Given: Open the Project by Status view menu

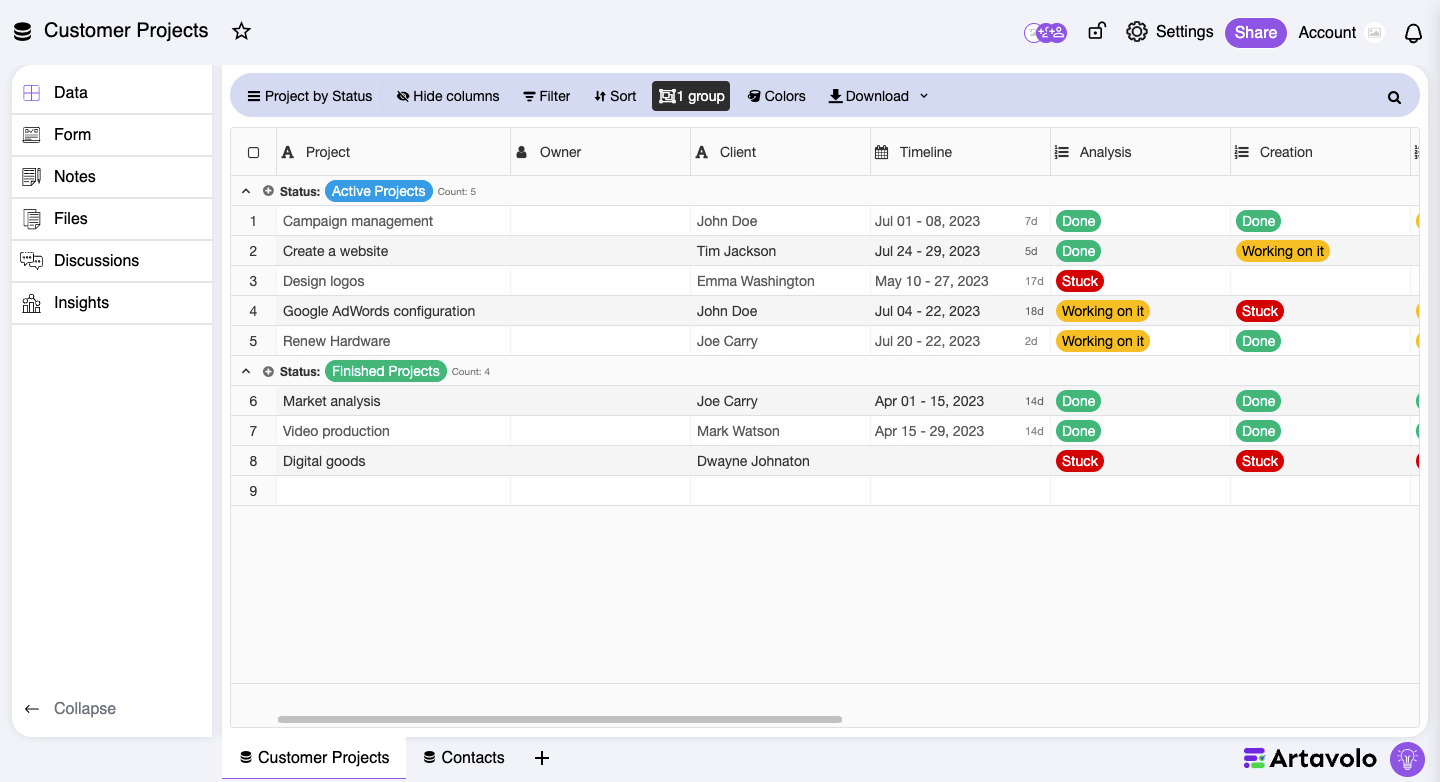Looking at the screenshot, I should click(309, 96).
